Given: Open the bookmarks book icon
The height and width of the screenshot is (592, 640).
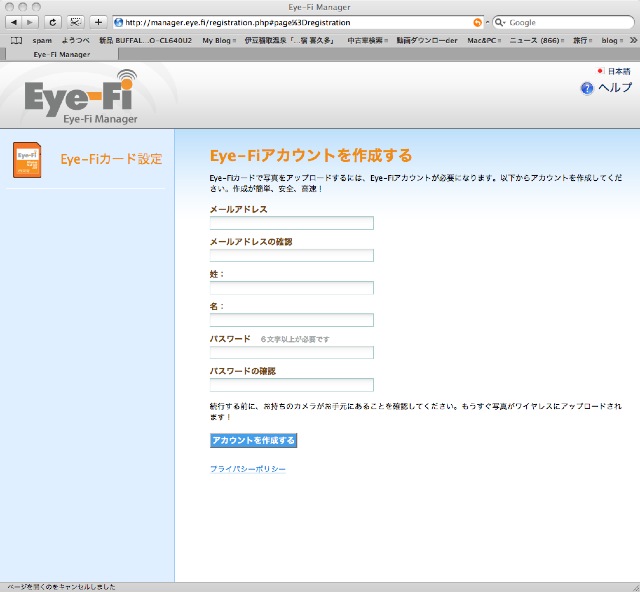Looking at the screenshot, I should point(16,40).
